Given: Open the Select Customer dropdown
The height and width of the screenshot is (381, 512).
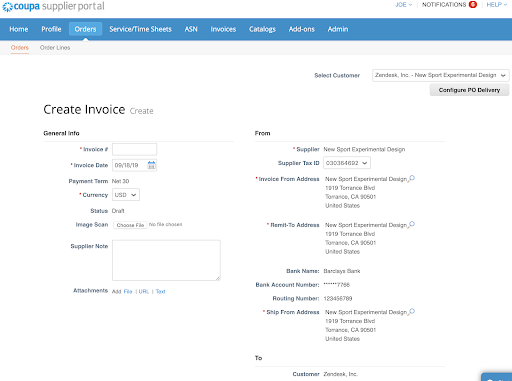Looking at the screenshot, I should pos(440,75).
